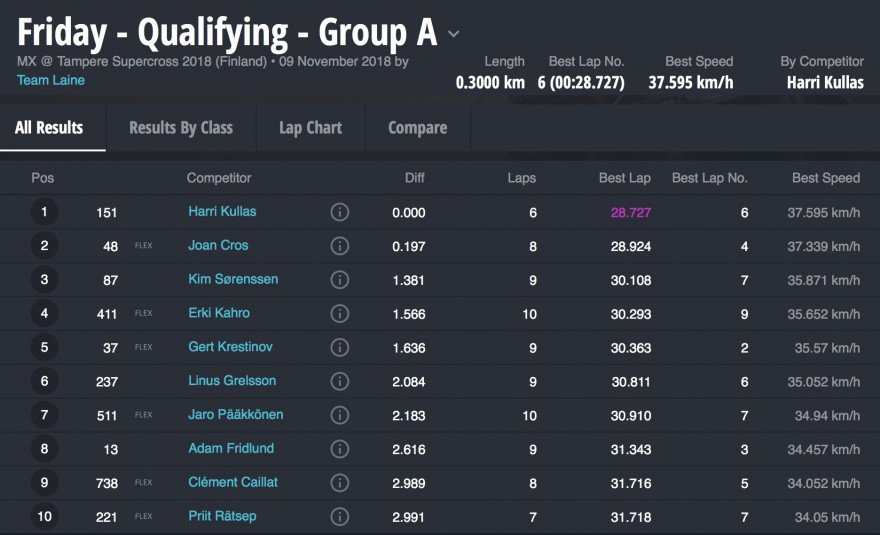The width and height of the screenshot is (880, 535).
Task: Sort by Best Lap column header
Action: pyautogui.click(x=625, y=178)
